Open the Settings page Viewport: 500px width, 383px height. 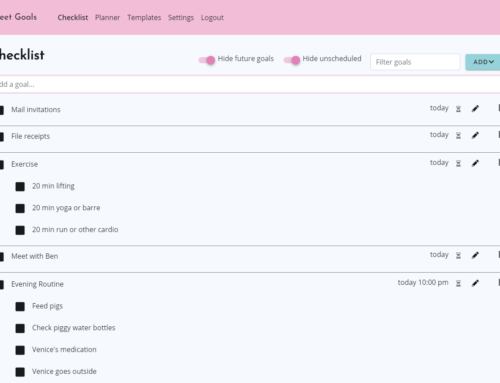tap(181, 17)
